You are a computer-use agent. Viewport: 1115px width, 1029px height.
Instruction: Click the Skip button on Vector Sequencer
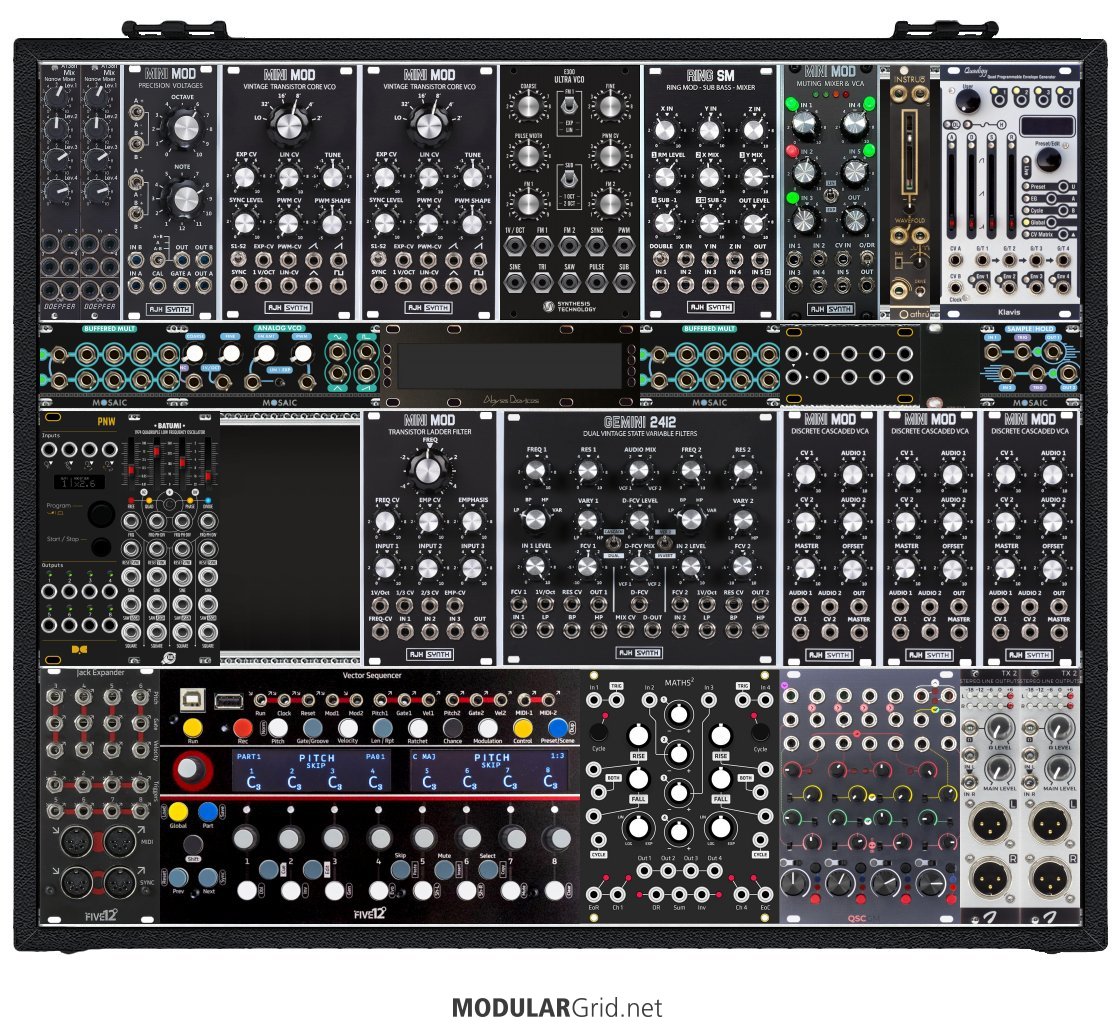[400, 868]
